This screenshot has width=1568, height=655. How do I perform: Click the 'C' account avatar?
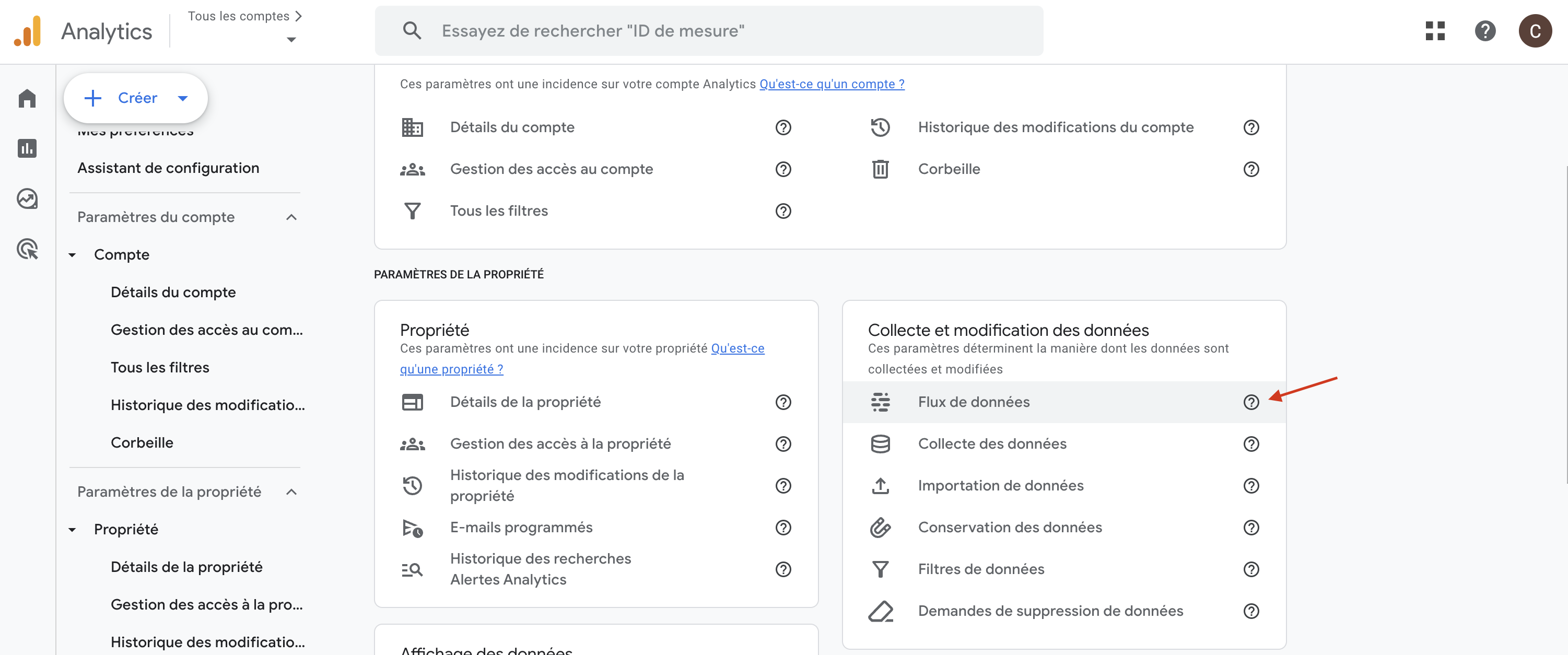[1535, 31]
